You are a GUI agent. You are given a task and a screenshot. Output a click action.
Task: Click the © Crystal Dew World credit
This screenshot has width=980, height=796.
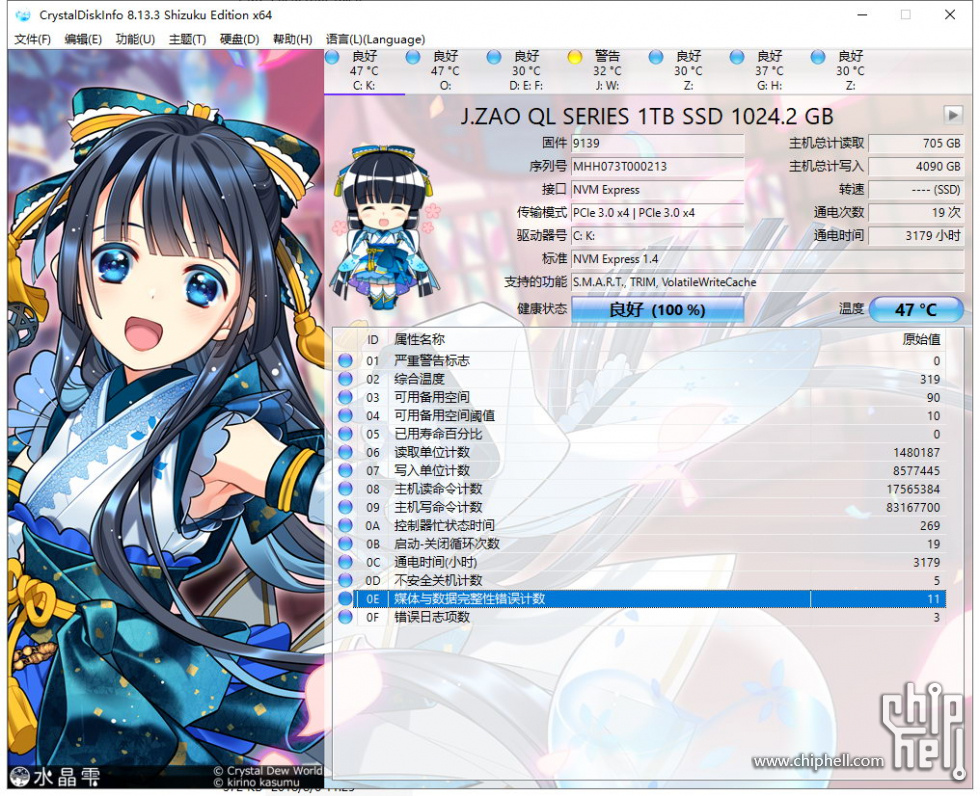pyautogui.click(x=268, y=770)
